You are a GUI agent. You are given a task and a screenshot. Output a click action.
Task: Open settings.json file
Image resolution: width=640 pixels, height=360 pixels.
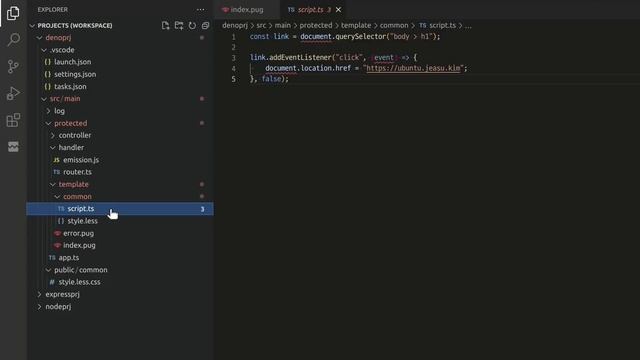(x=75, y=74)
